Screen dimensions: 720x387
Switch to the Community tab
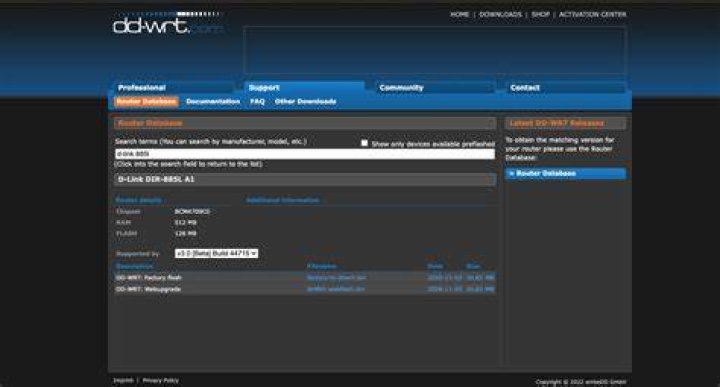(435, 88)
